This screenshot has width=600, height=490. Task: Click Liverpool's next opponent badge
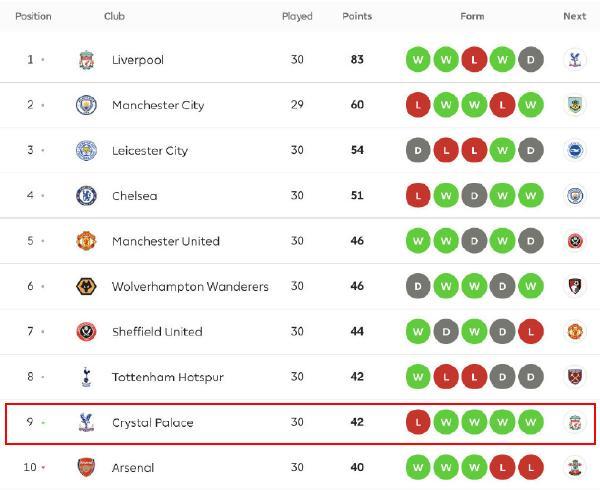pos(574,60)
